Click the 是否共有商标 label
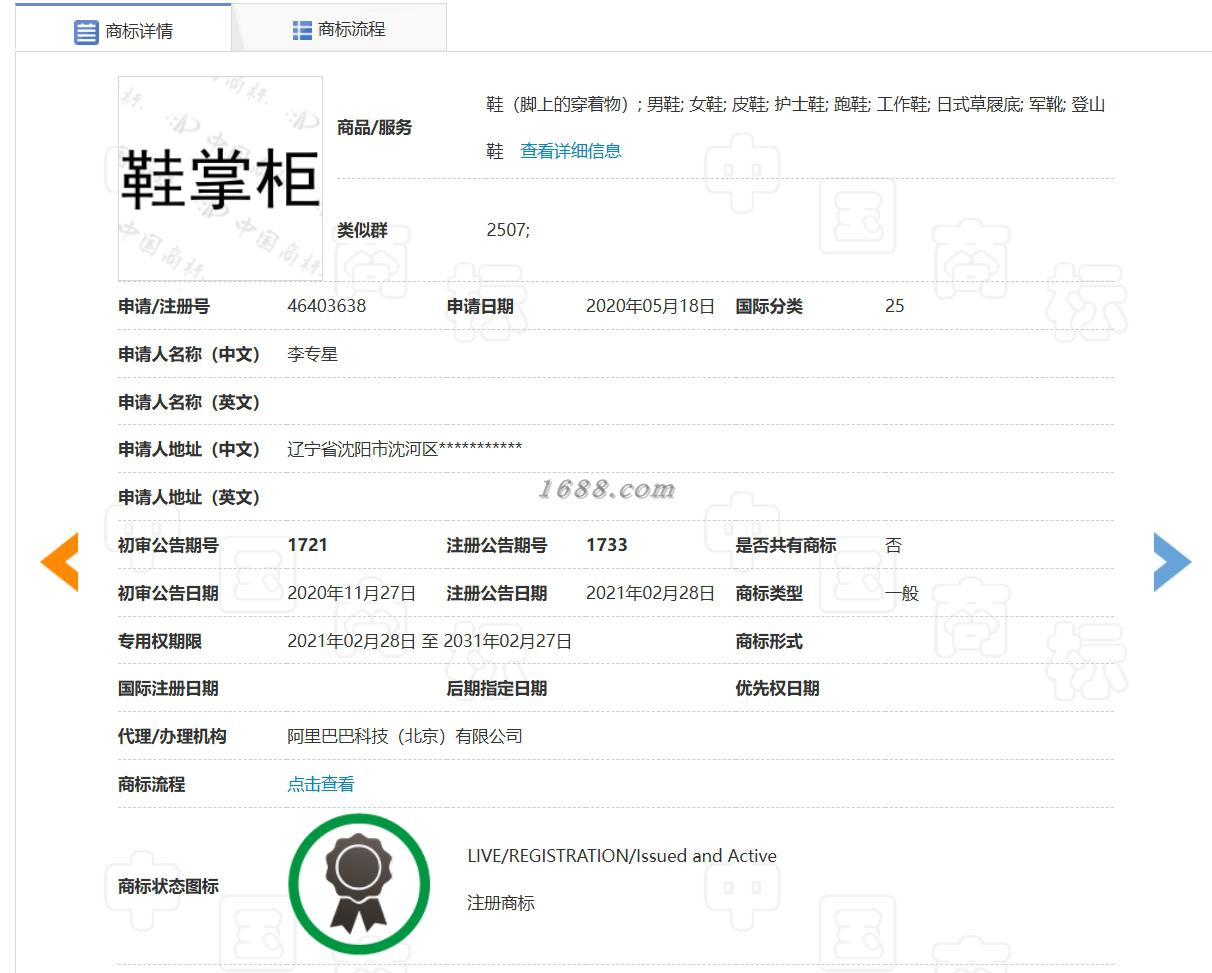This screenshot has height=973, width=1212. (x=786, y=545)
